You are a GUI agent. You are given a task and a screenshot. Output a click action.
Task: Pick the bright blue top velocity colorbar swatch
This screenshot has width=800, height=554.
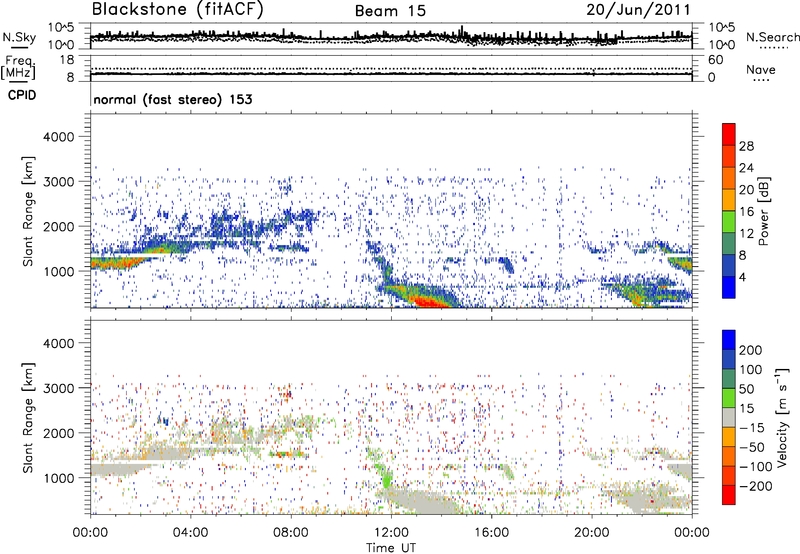[x=729, y=340]
